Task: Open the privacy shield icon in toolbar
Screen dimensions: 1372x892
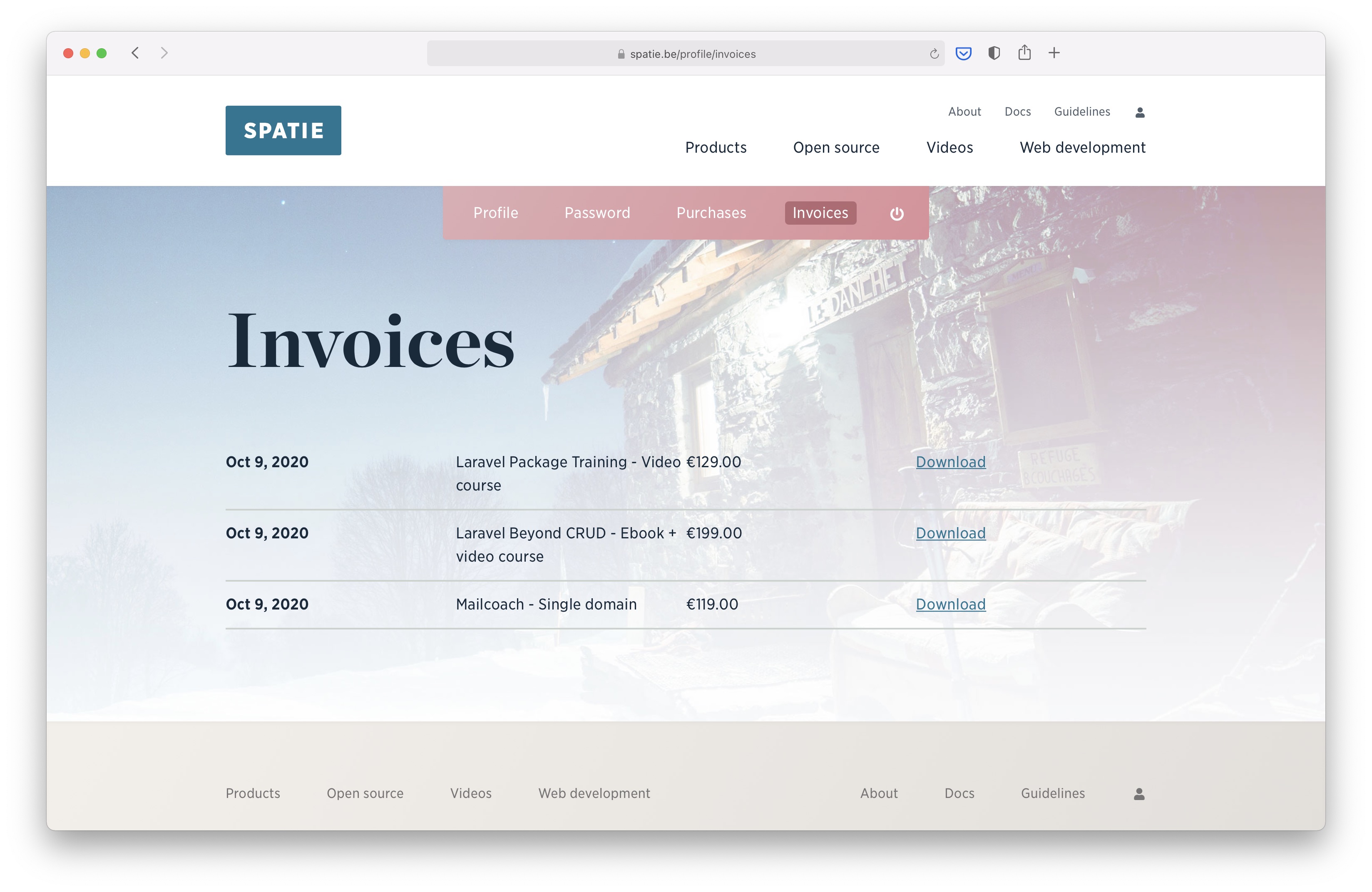Action: pyautogui.click(x=994, y=53)
